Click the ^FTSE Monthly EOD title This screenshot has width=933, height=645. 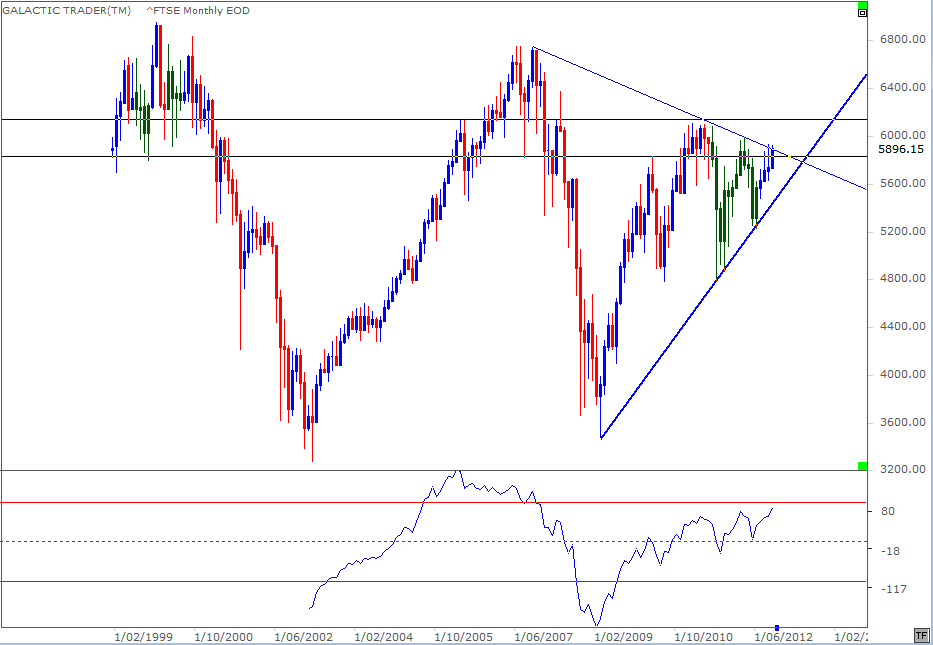pyautogui.click(x=198, y=11)
